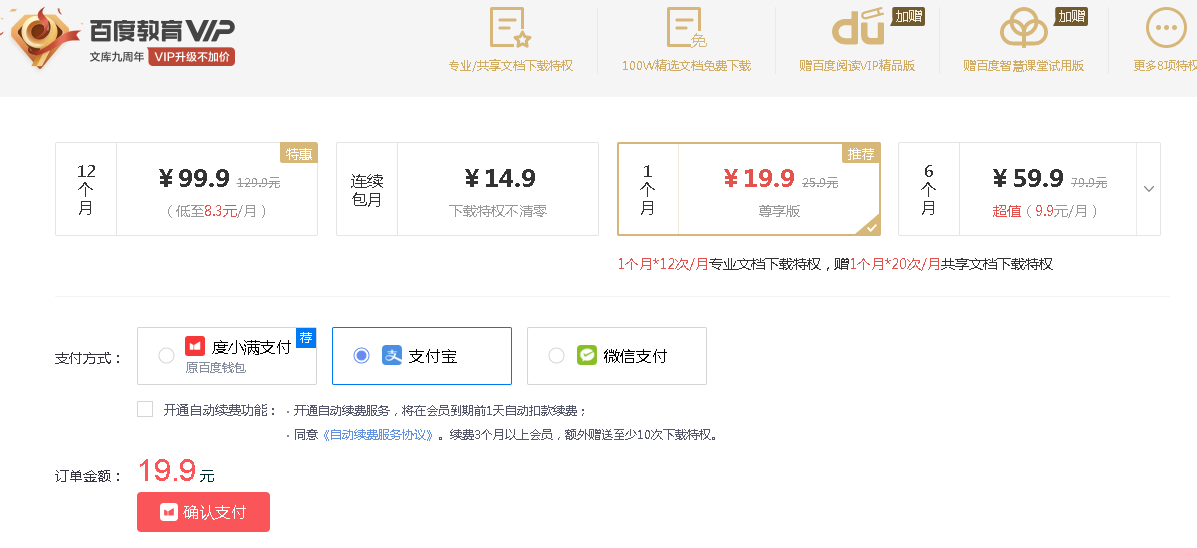Click the order amount 19.9元
Screen dimensions: 1197x548
pos(176,471)
